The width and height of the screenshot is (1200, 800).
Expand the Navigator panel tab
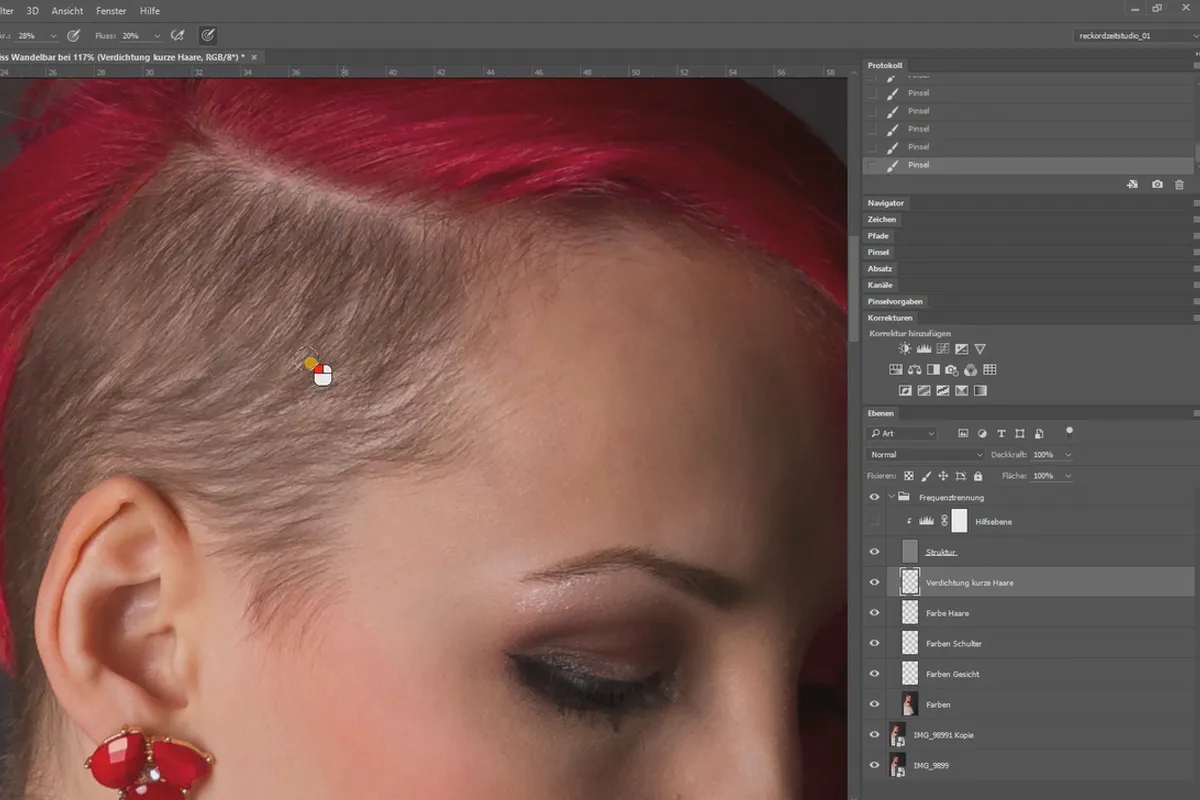click(x=886, y=203)
